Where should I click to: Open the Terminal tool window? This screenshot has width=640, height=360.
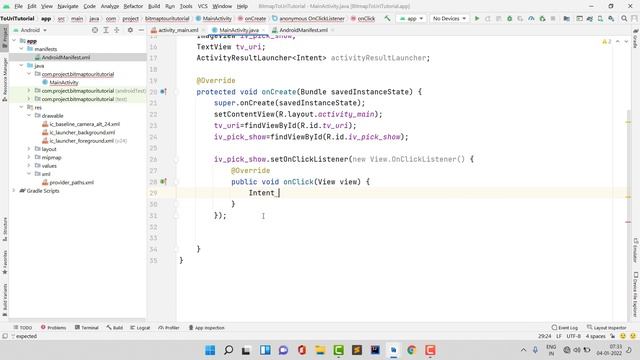pyautogui.click(x=87, y=328)
